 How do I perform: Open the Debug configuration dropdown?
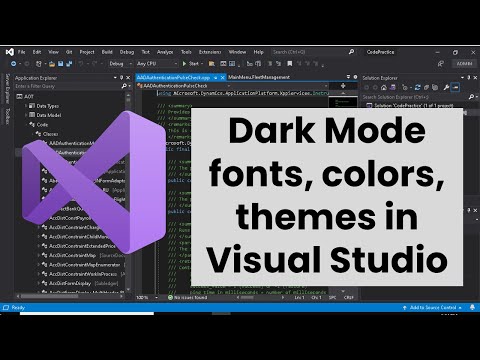click(120, 64)
